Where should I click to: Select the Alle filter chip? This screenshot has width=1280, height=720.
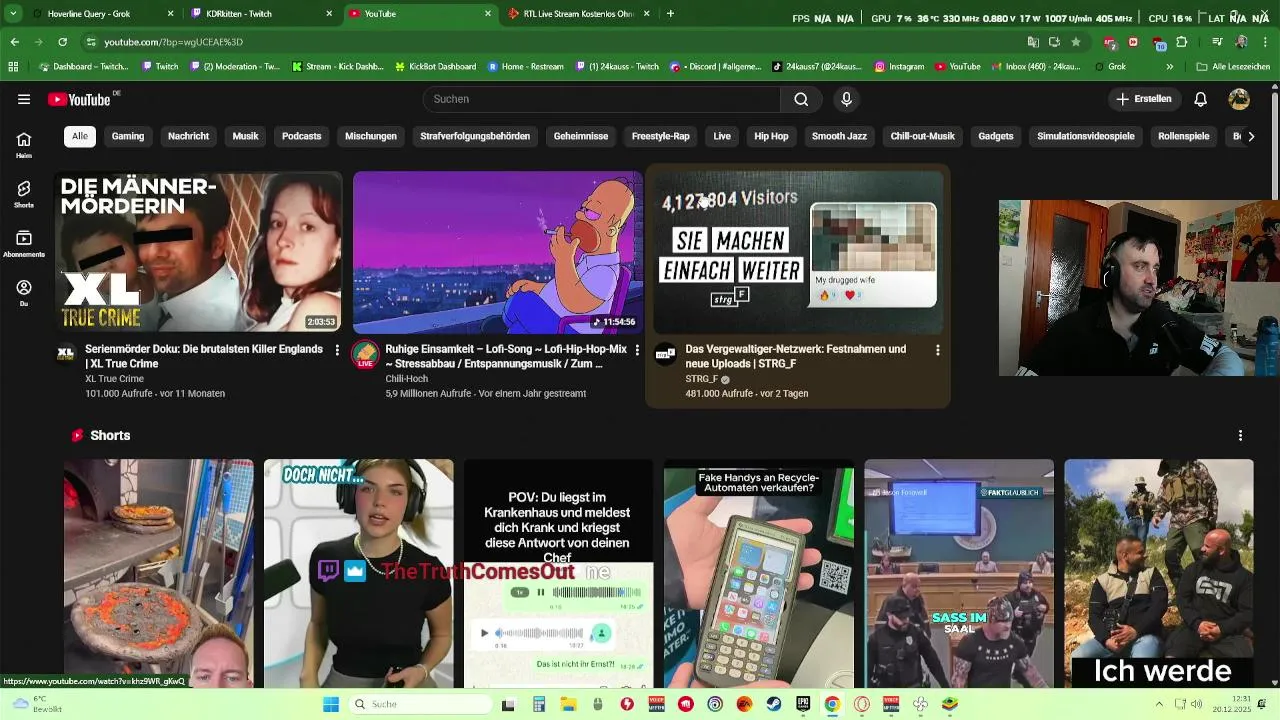[80, 136]
